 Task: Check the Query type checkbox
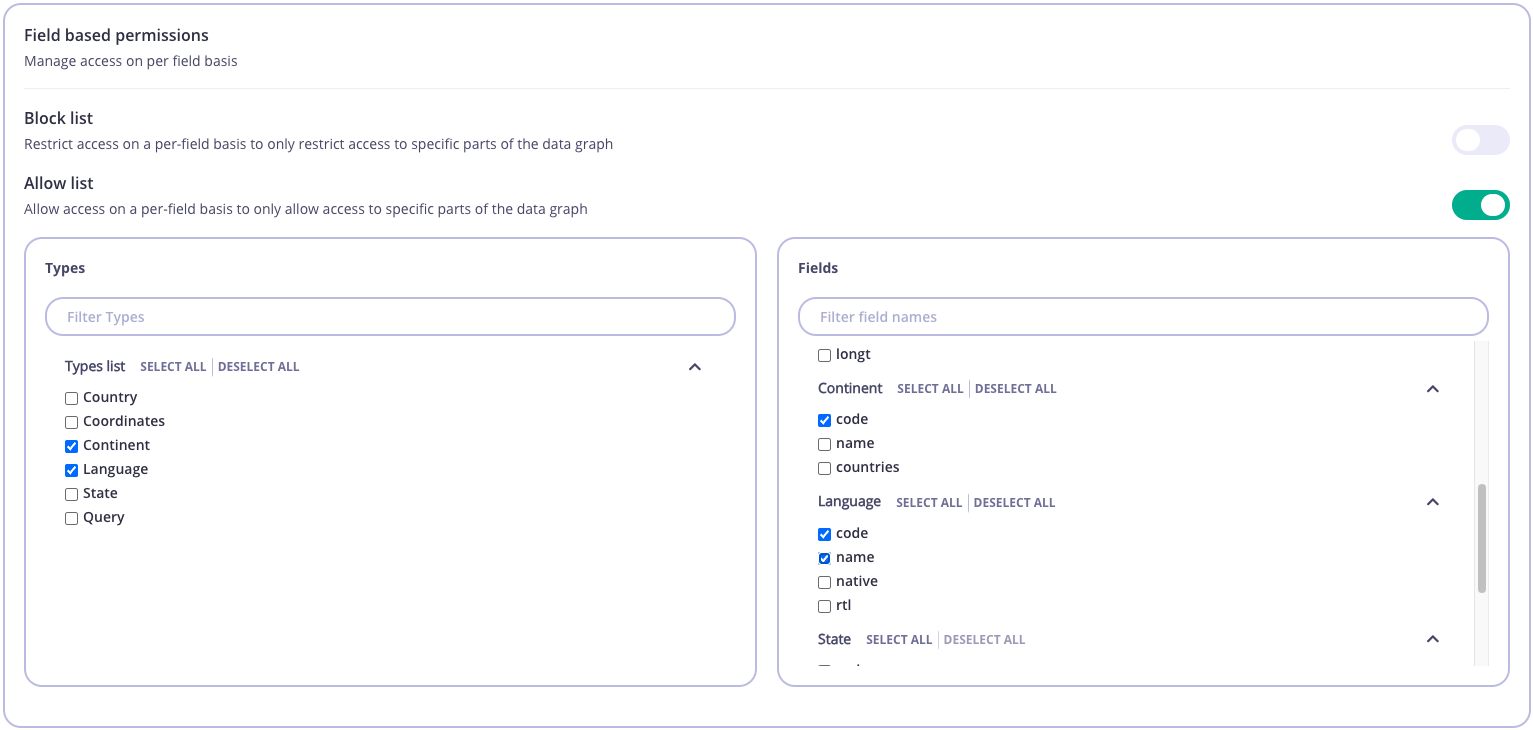click(x=71, y=517)
